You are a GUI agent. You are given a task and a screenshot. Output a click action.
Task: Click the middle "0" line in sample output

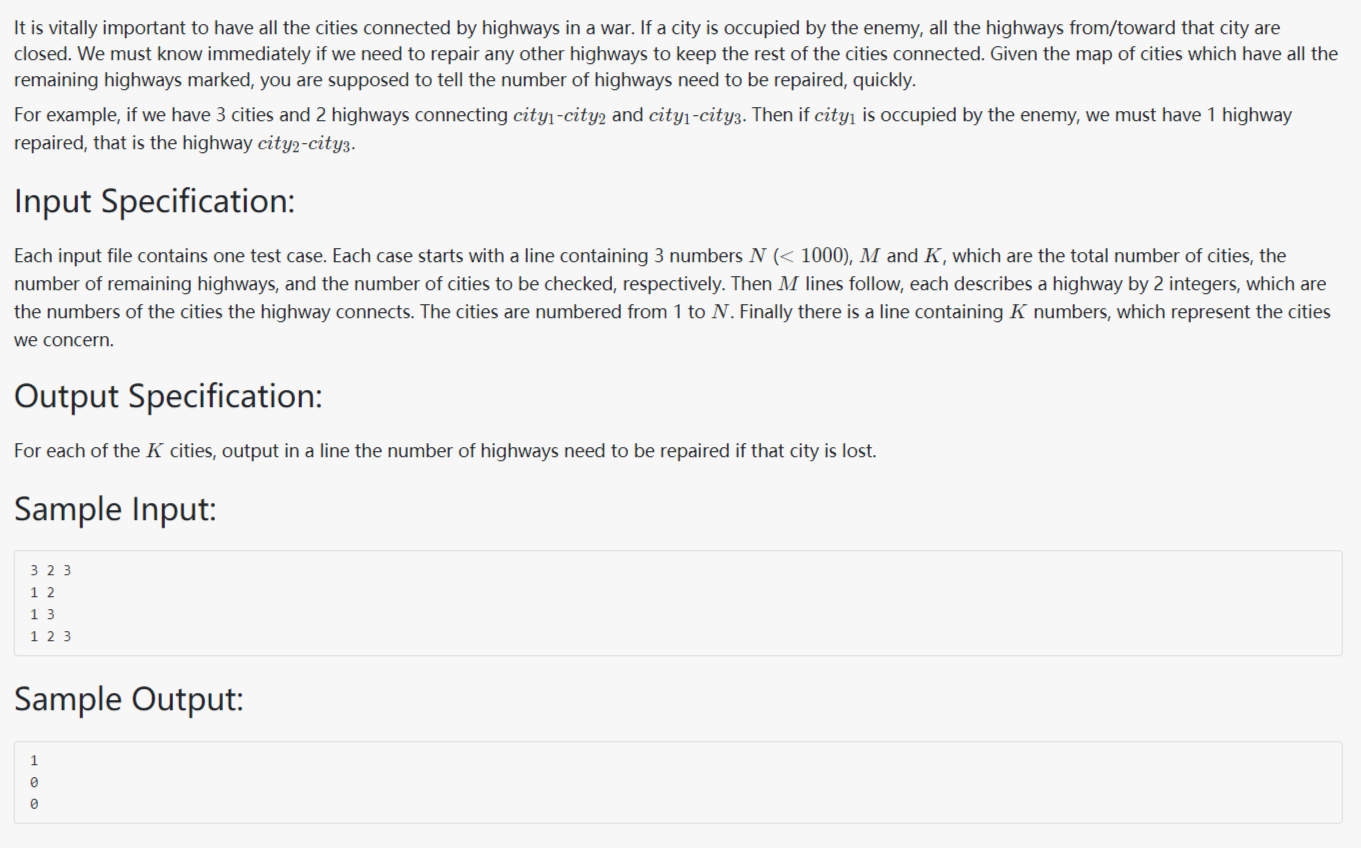click(34, 782)
